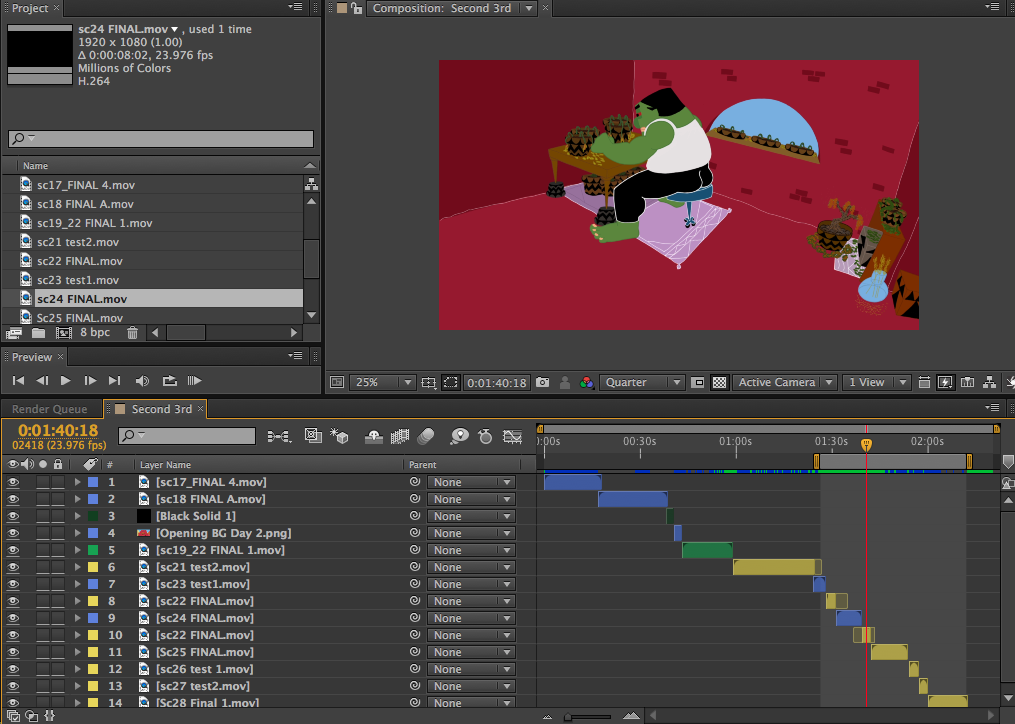This screenshot has height=724, width=1015.
Task: Step back one frame in Preview
Action: pos(42,381)
